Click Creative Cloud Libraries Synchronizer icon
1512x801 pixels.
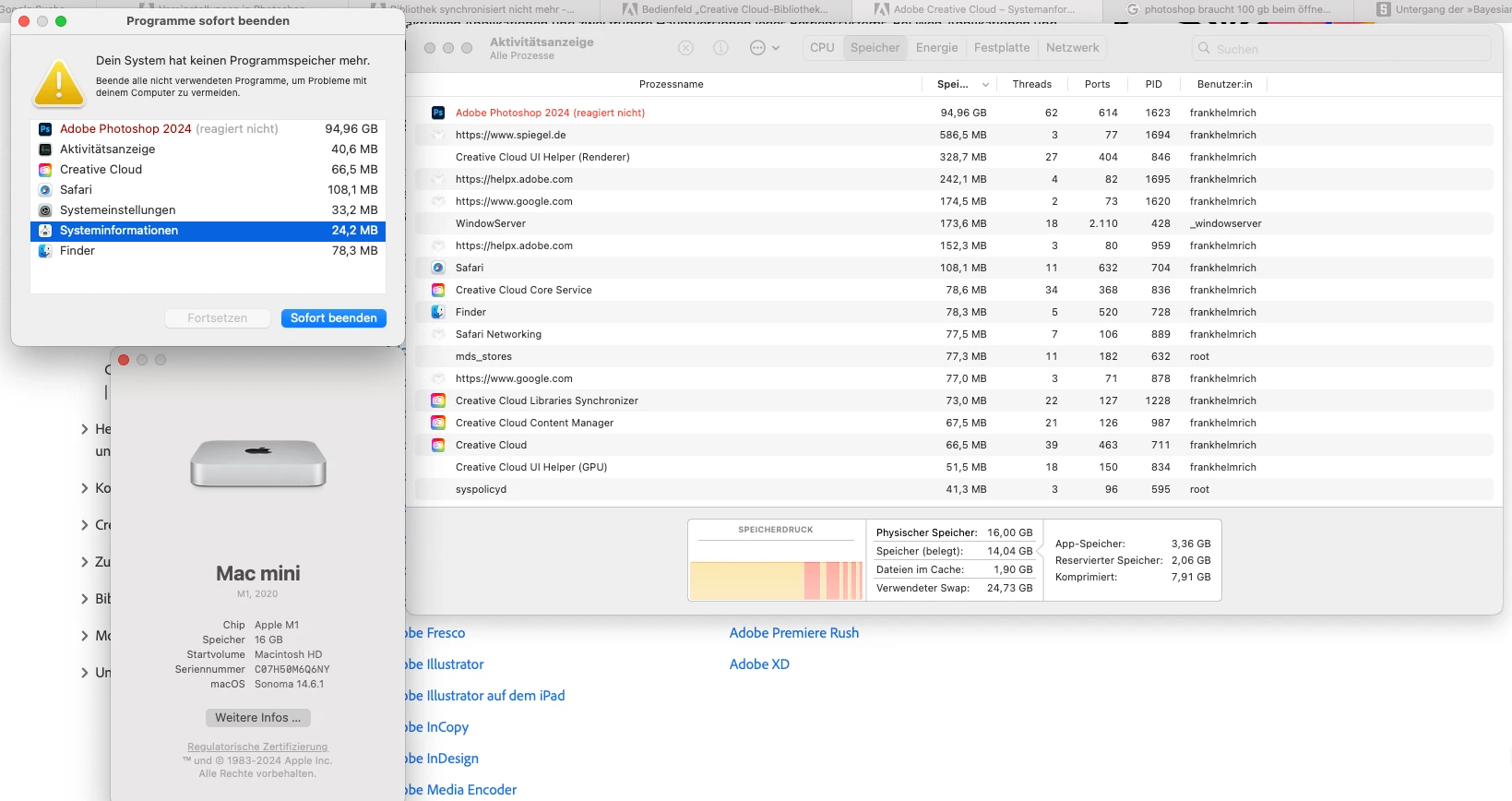coord(438,400)
